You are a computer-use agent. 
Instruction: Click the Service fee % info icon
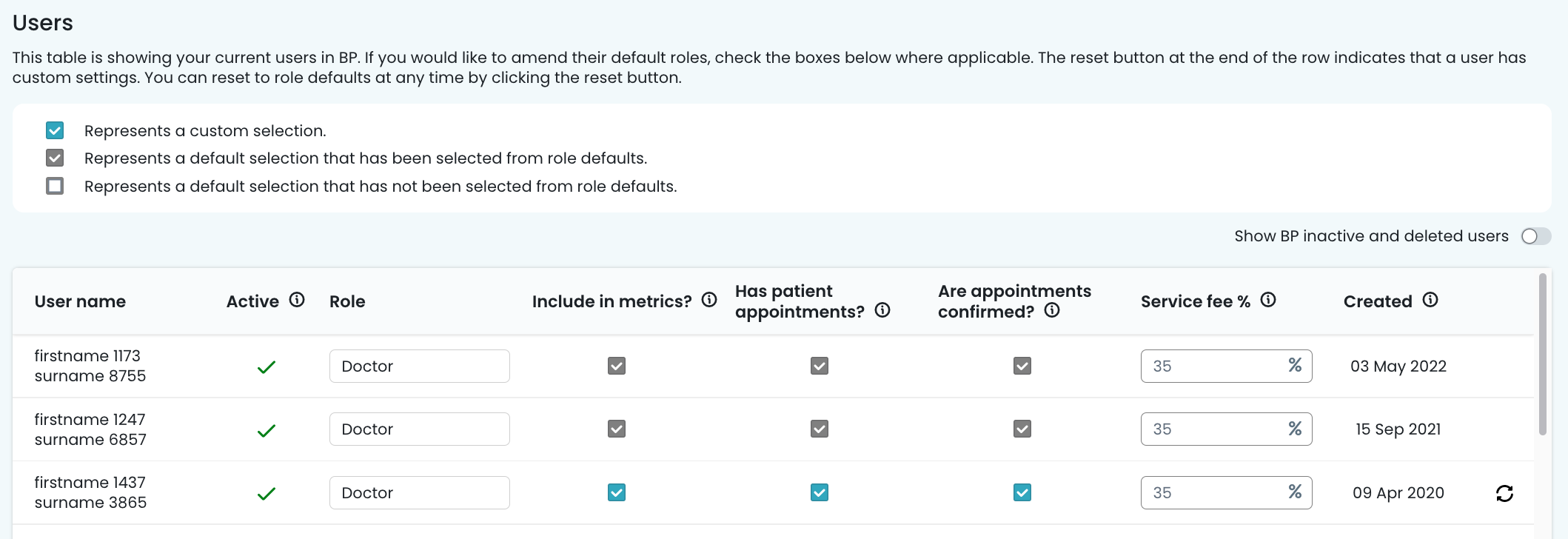click(x=1269, y=301)
